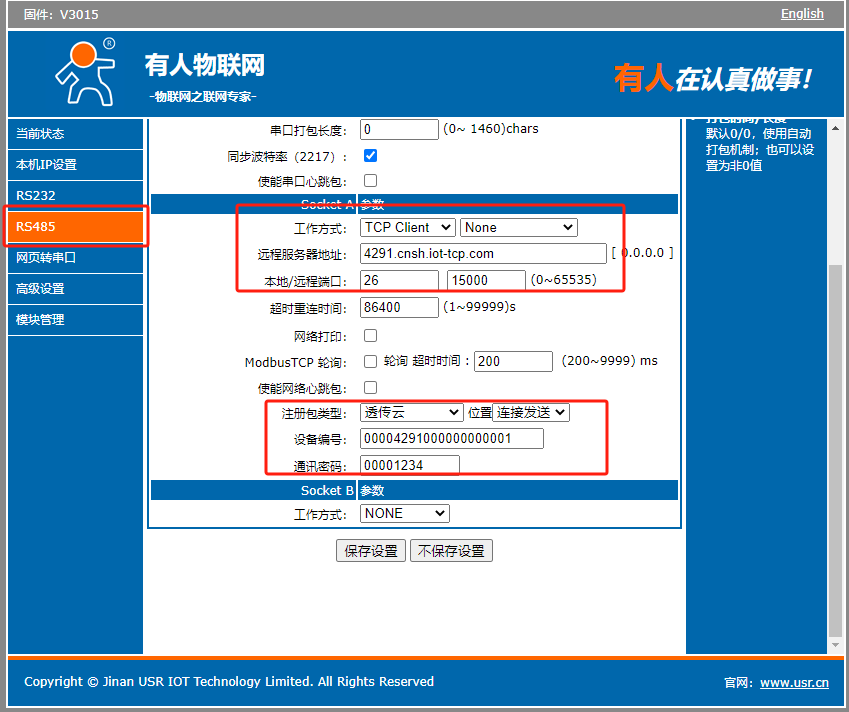This screenshot has height=712, width=849.
Task: Click the 保存设置 button
Action: pyautogui.click(x=371, y=551)
